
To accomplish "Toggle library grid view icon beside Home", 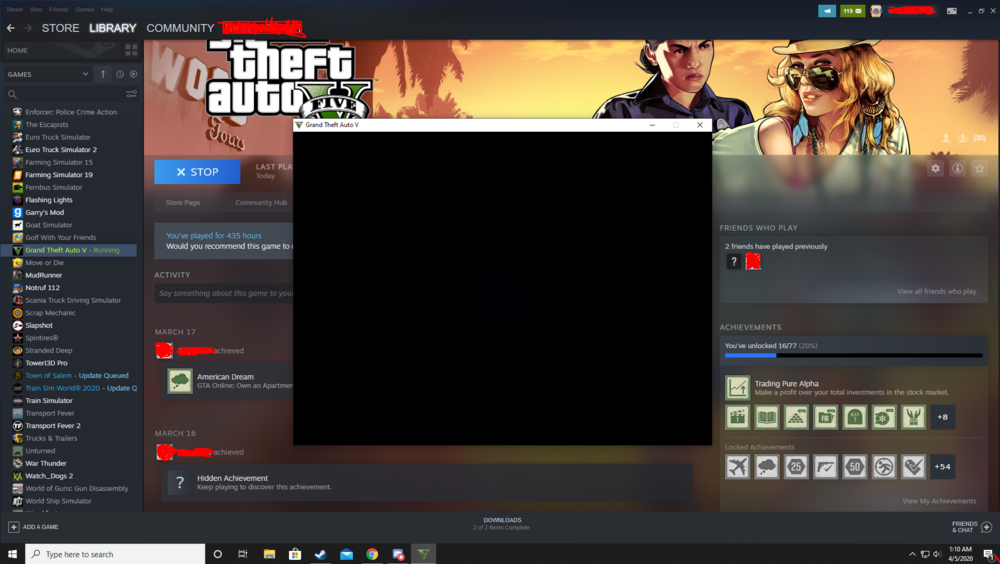I will click(x=131, y=50).
